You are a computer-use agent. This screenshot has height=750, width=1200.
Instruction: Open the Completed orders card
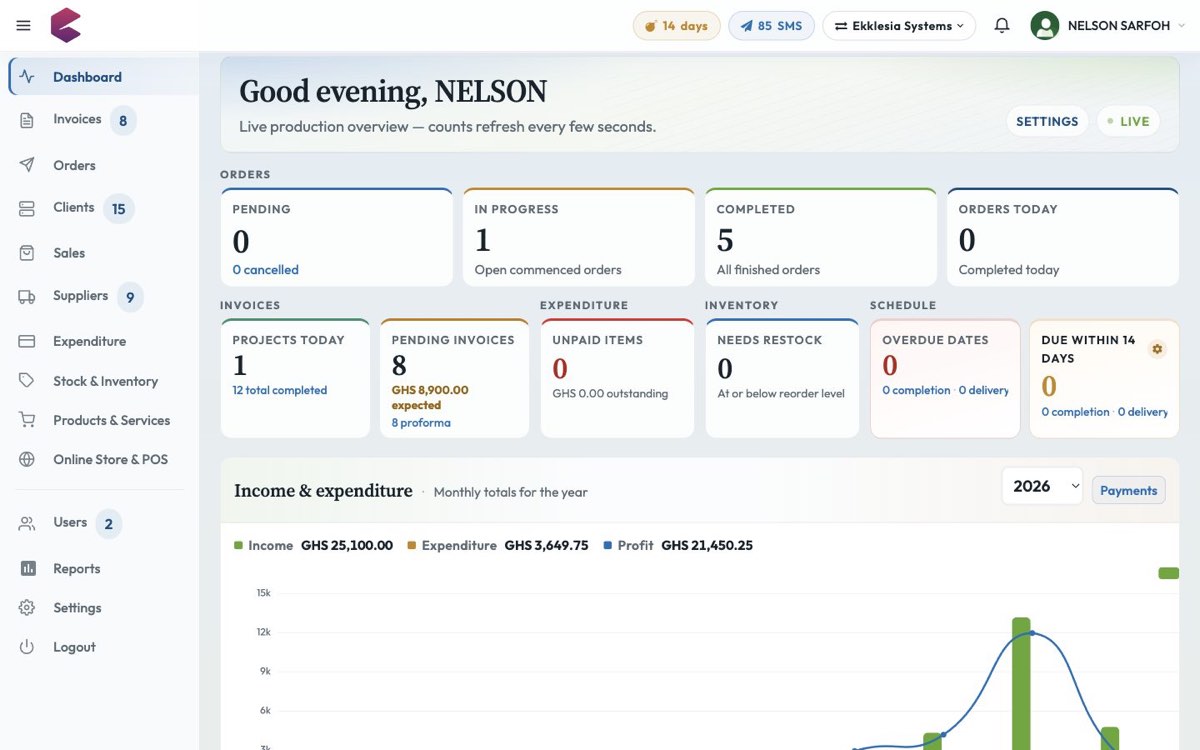coord(821,237)
